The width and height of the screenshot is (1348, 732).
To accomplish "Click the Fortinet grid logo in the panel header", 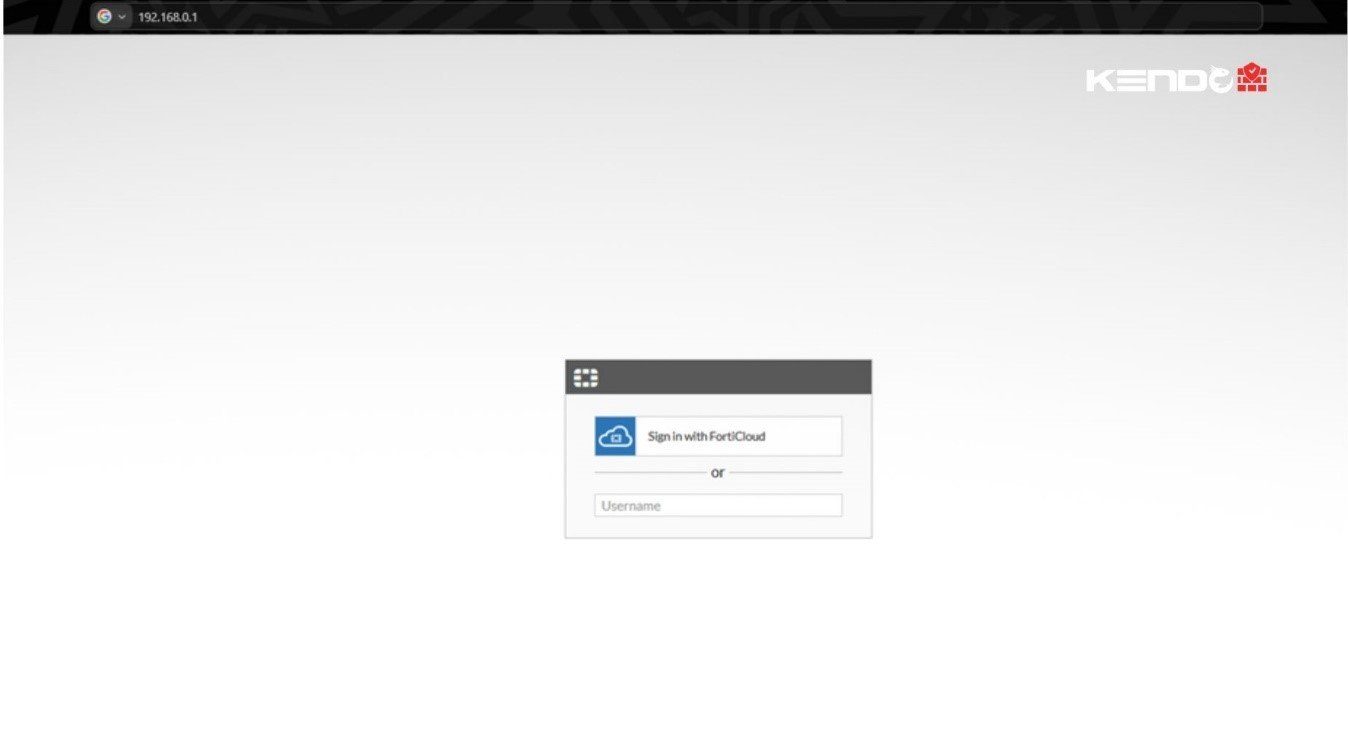I will click(x=585, y=377).
